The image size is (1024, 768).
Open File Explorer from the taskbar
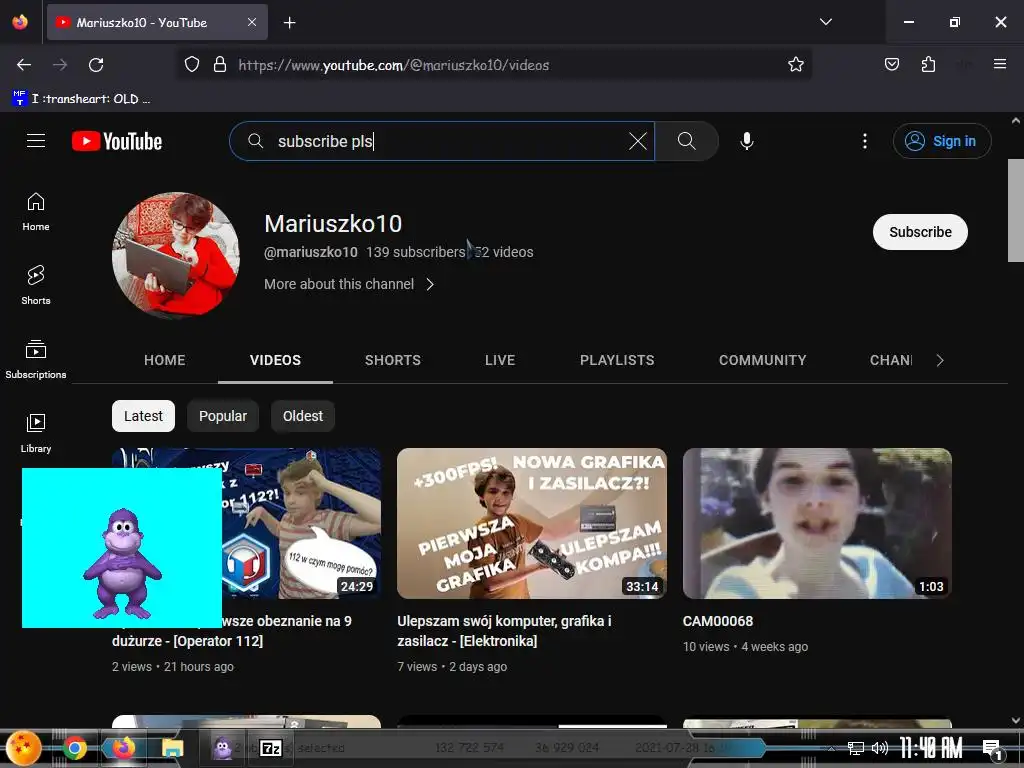point(172,748)
